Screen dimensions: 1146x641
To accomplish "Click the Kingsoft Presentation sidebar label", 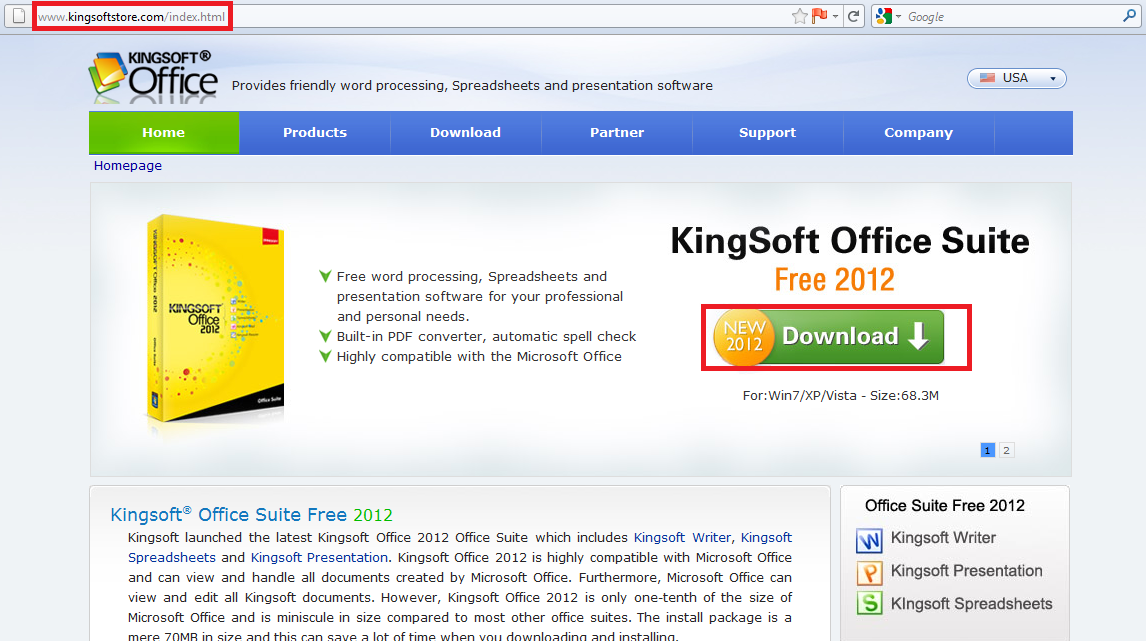I will [x=966, y=571].
